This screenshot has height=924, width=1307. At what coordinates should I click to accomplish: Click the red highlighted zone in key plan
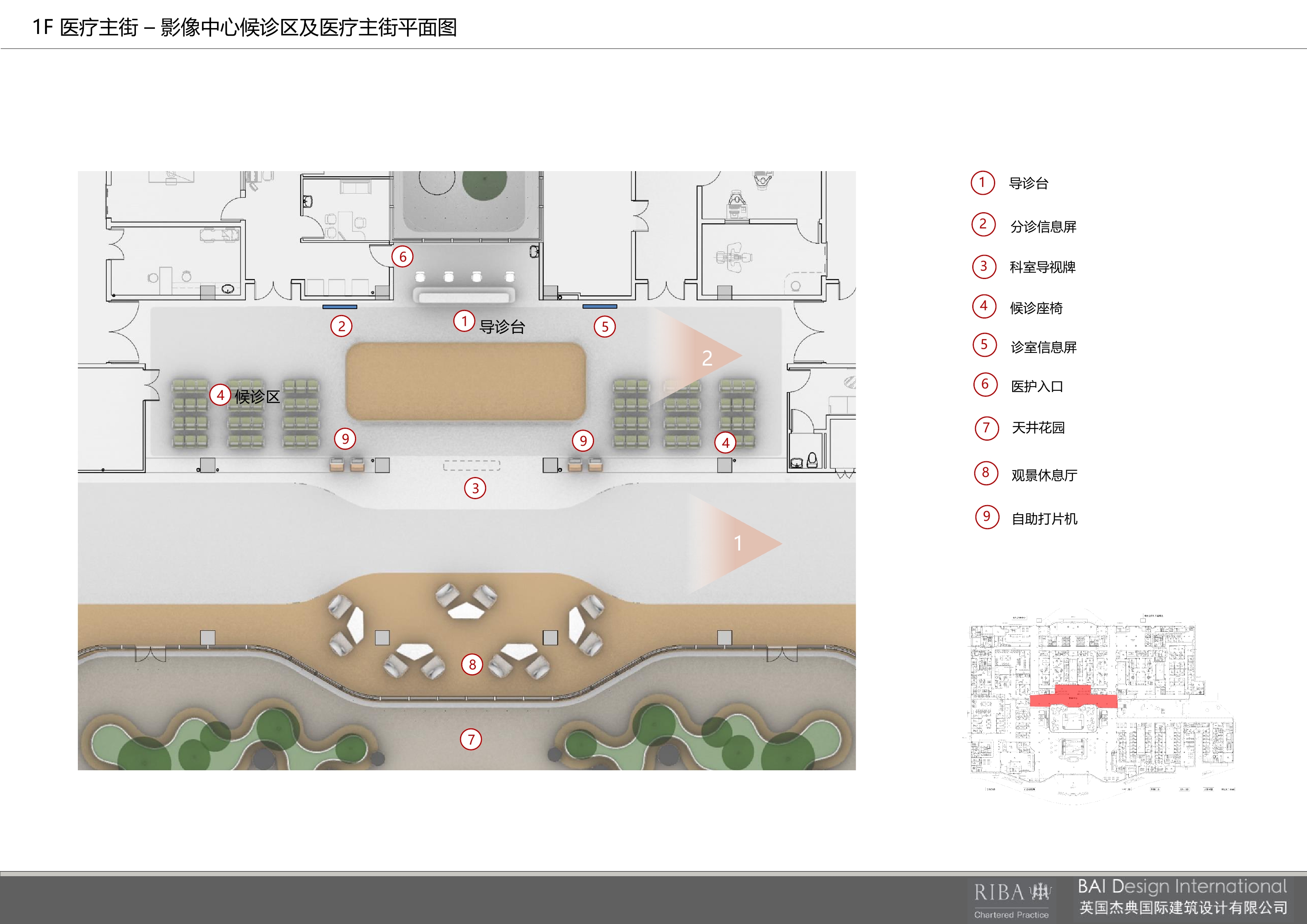point(1073,698)
